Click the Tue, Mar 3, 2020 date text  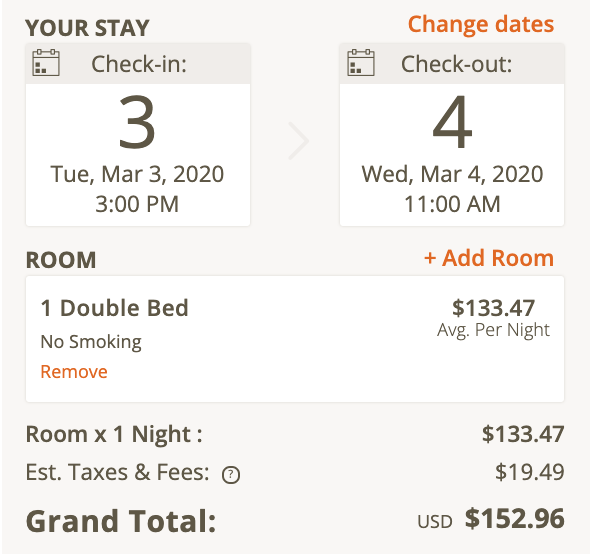point(137,174)
